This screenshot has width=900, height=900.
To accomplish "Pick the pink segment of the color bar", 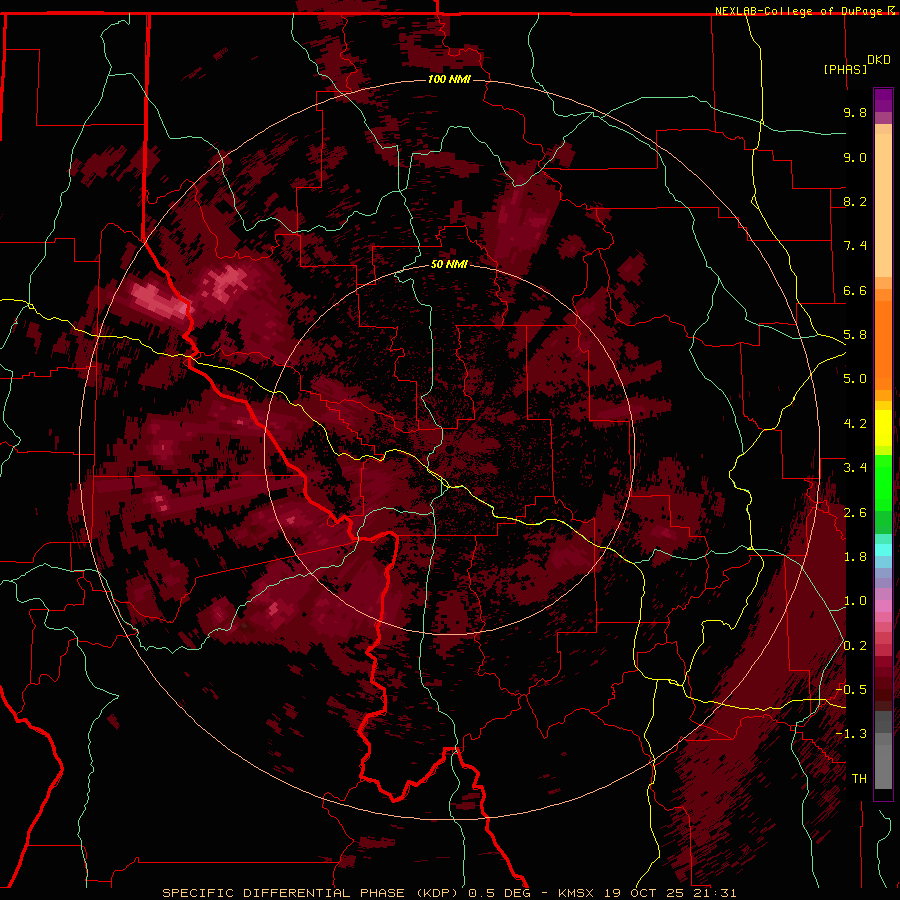I will (883, 606).
